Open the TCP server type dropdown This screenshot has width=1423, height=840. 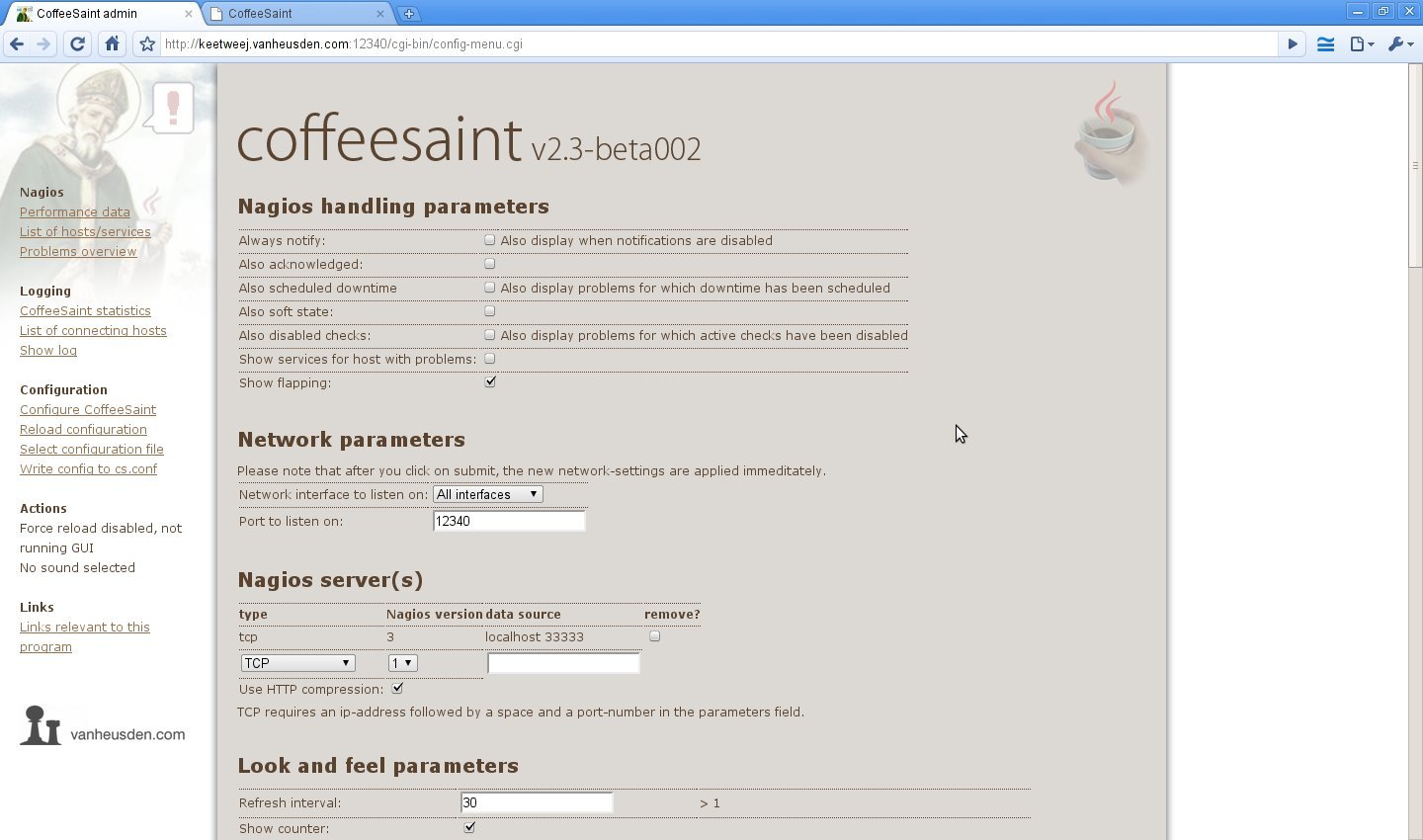click(297, 663)
